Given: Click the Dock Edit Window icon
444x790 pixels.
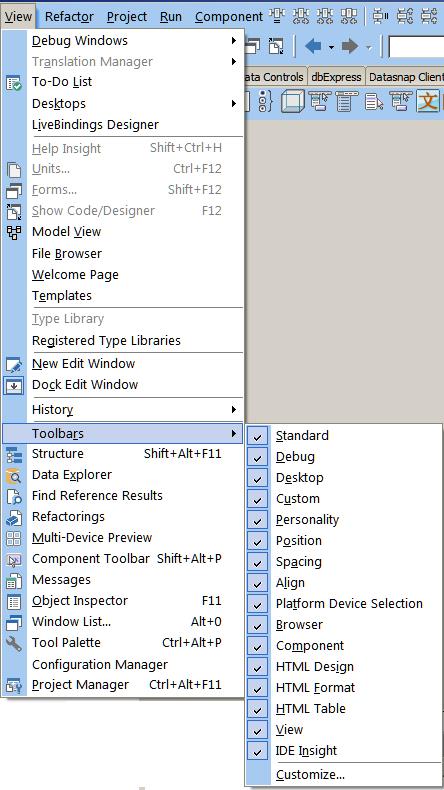Looking at the screenshot, I should click(x=14, y=385).
